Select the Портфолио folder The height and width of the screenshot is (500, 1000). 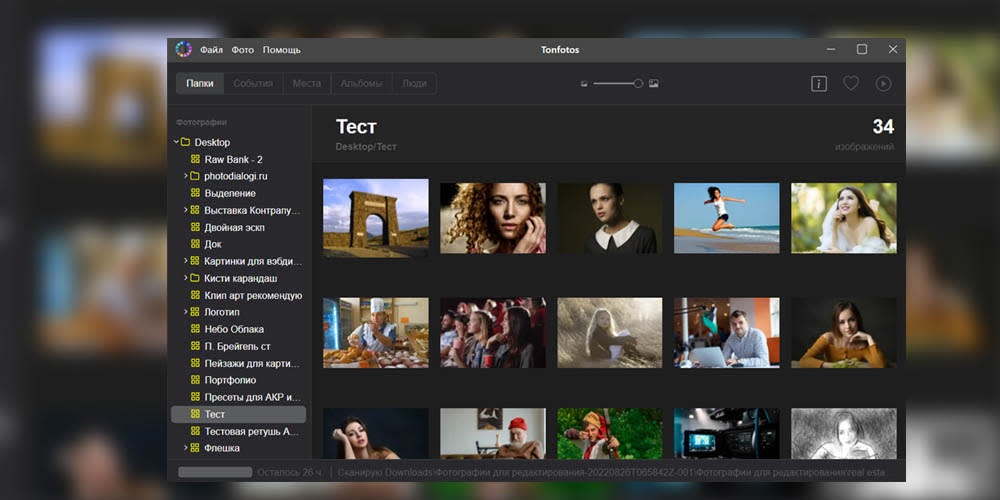[230, 380]
